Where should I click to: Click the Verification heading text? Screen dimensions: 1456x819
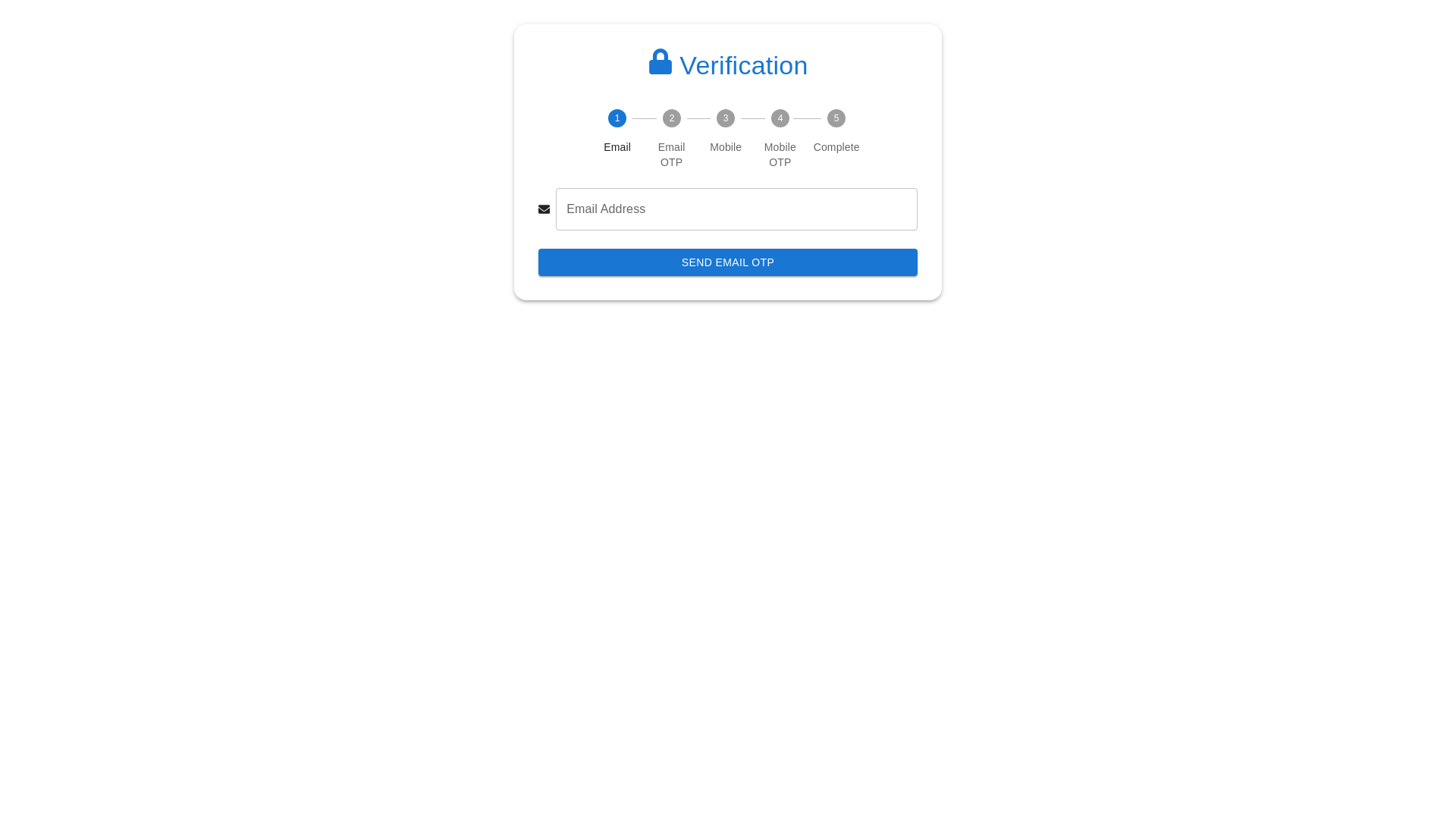tap(743, 66)
